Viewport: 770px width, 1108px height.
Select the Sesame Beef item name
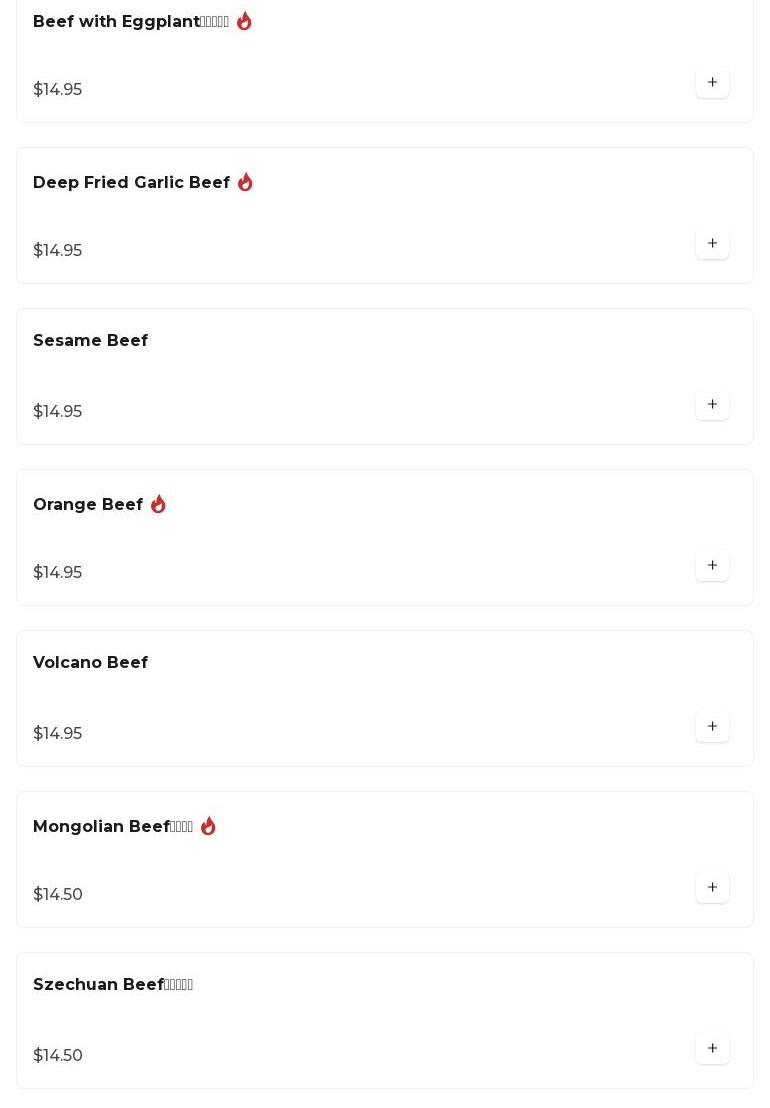pos(90,341)
